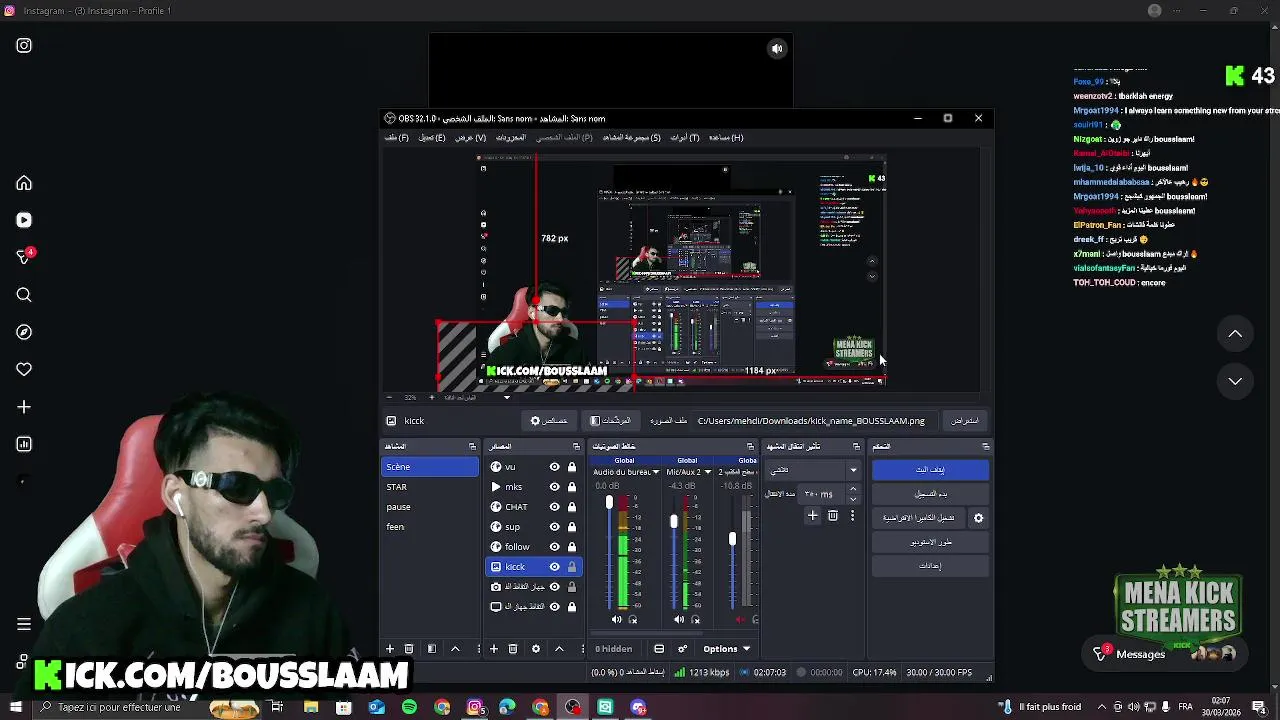Hide the kicck source with eye icon
Screen dimensions: 1280x720
pyautogui.click(x=554, y=567)
